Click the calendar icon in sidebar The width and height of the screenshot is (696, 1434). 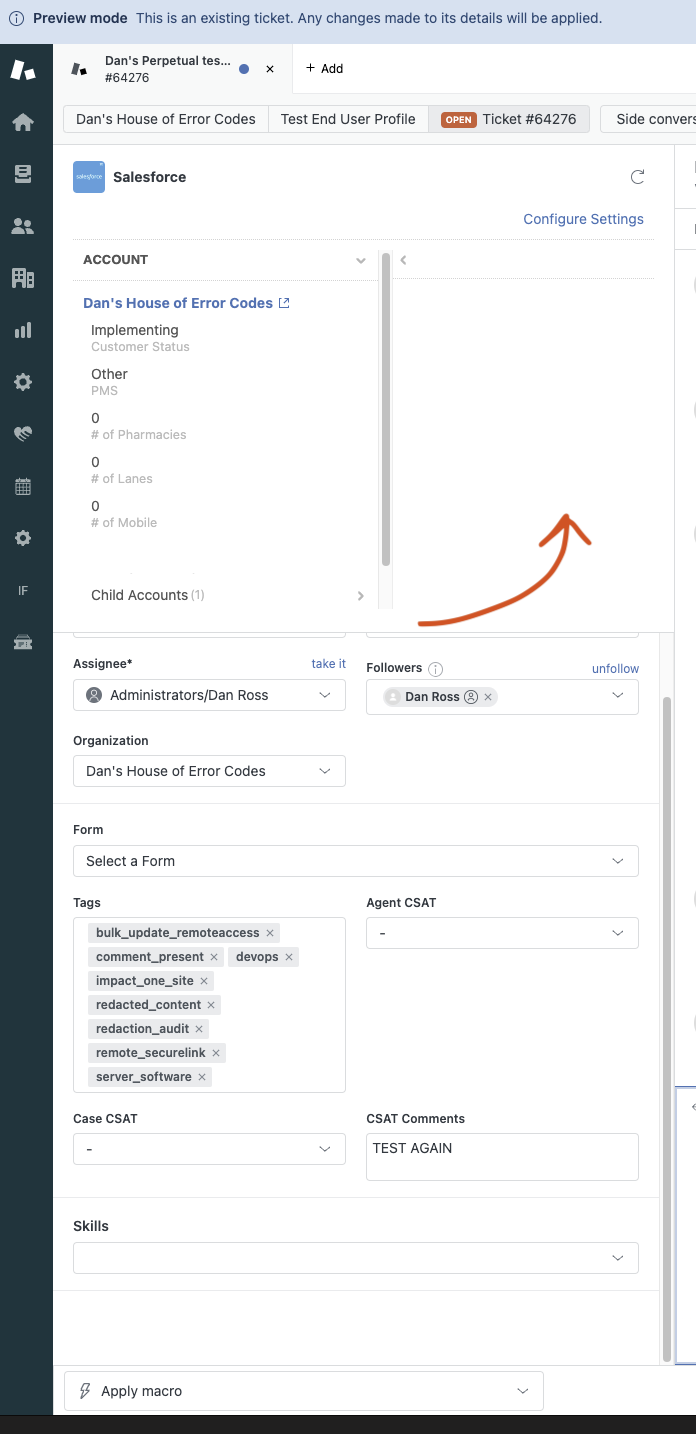click(23, 487)
